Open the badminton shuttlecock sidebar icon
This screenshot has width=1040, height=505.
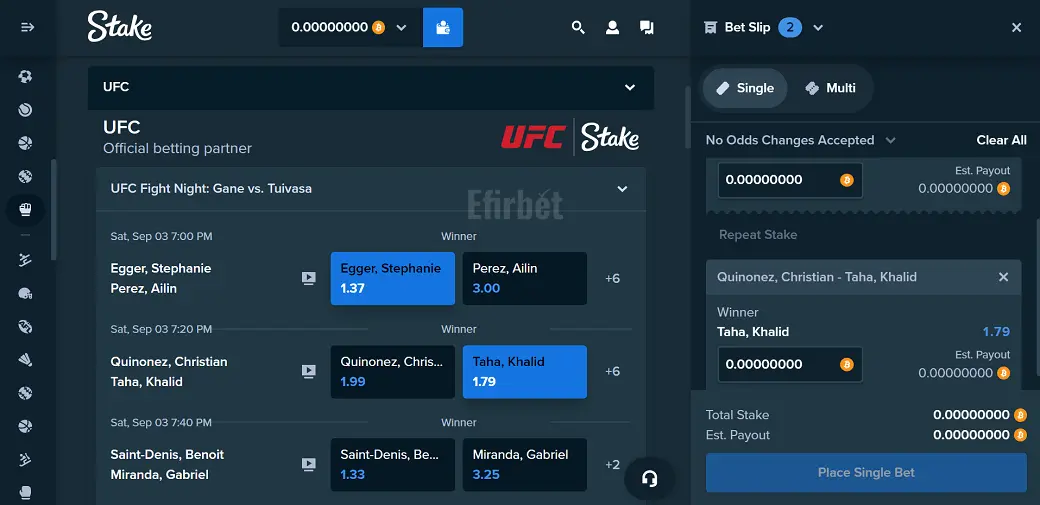[25, 360]
